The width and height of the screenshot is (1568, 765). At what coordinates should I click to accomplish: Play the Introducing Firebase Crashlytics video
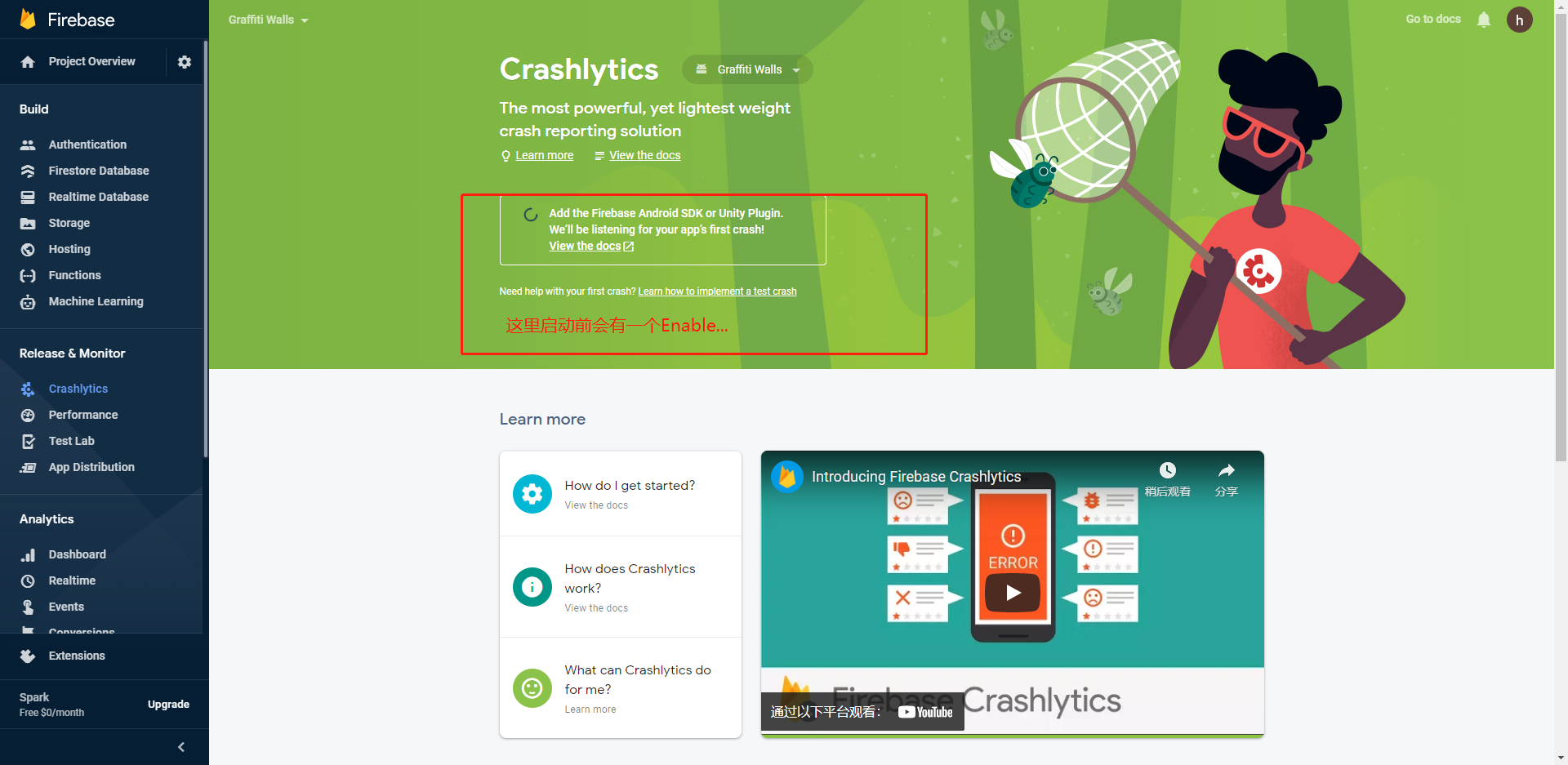[x=1012, y=593]
